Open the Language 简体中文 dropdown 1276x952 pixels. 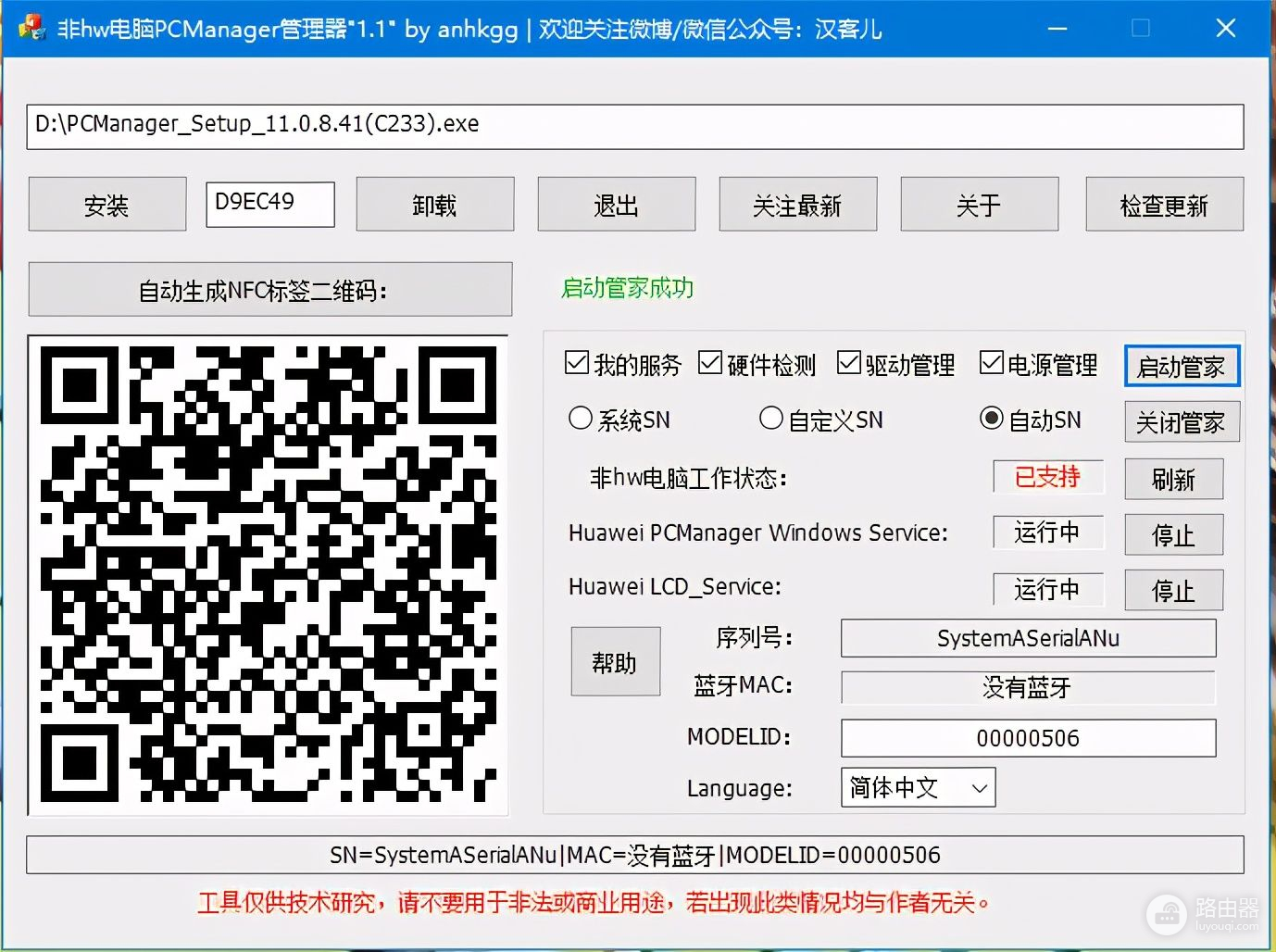click(x=919, y=787)
